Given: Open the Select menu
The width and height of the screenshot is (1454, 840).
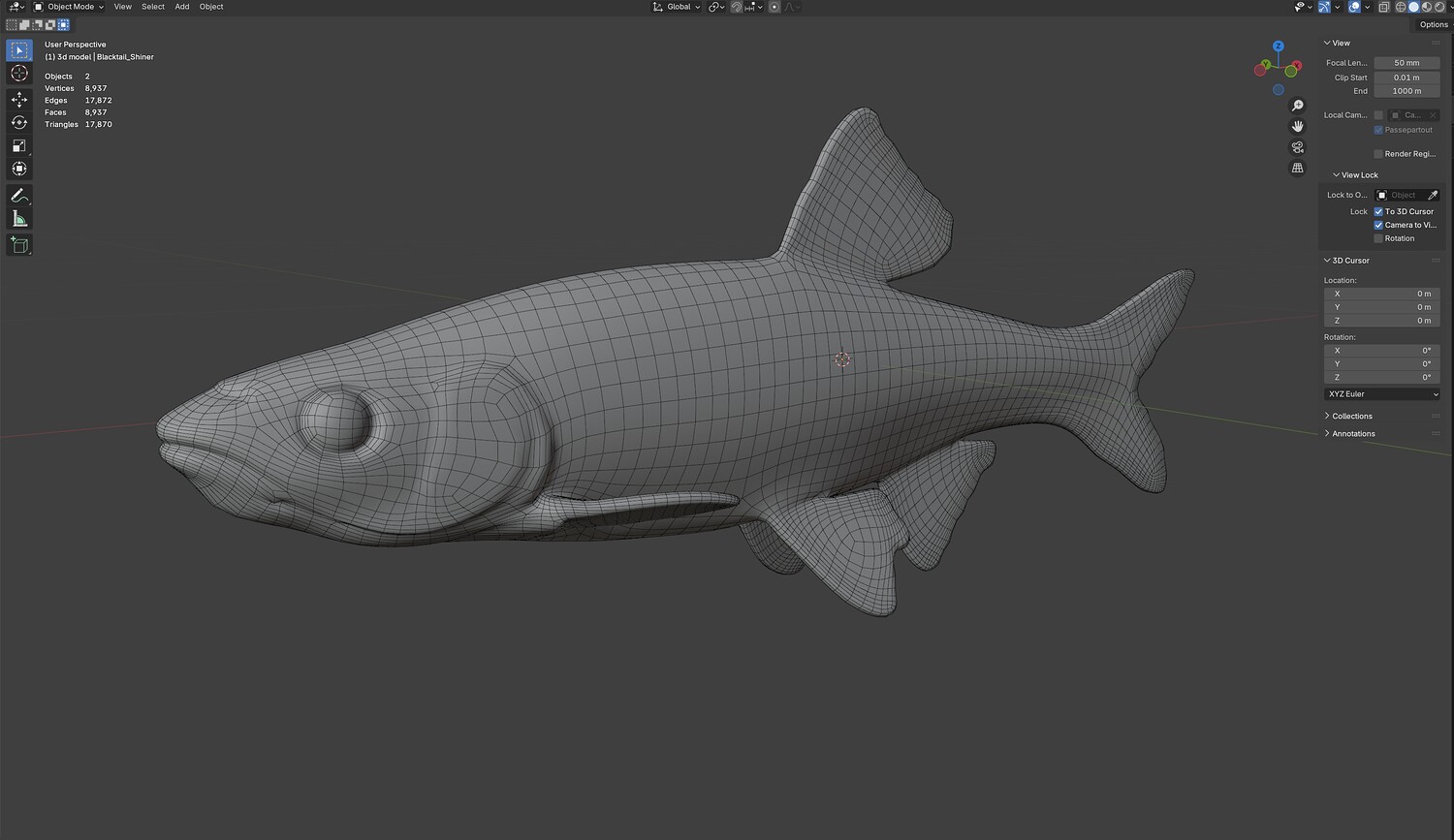Looking at the screenshot, I should [153, 7].
